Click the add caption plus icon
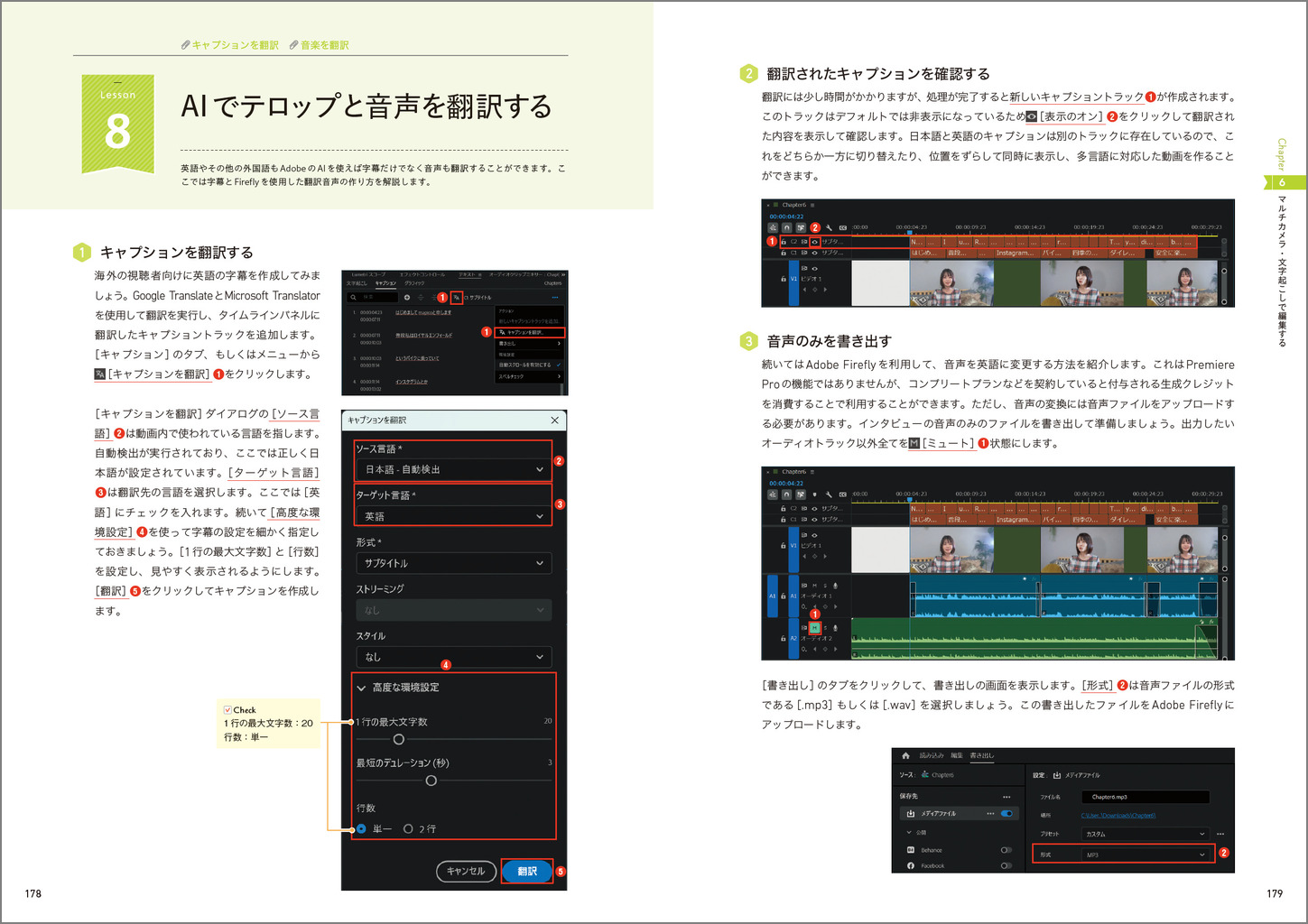The width and height of the screenshot is (1308, 924). [407, 297]
